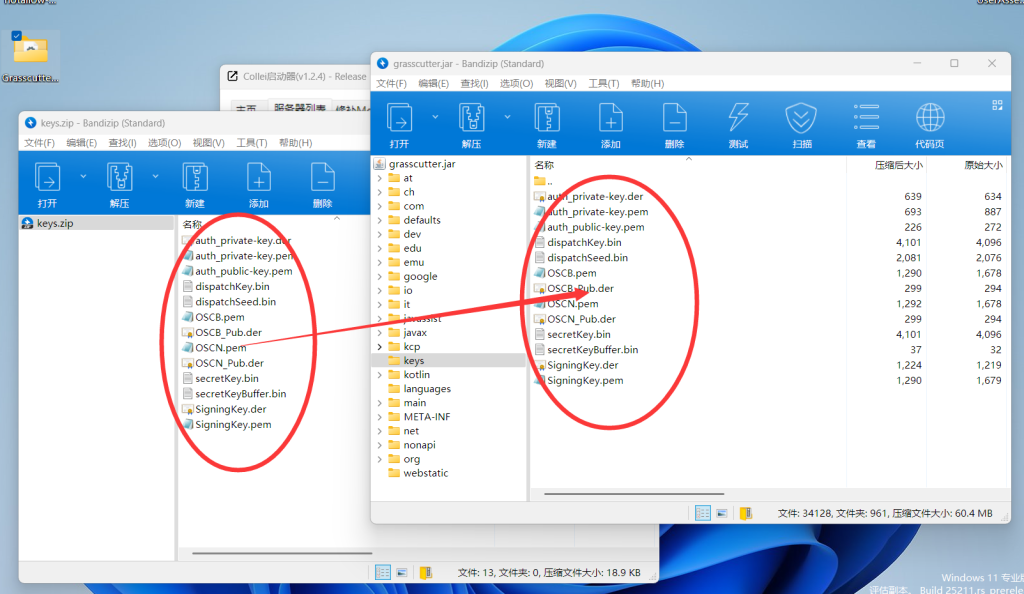Viewport: 1024px width, 594px height.
Task: Open 文件(F) menu in grasscutter.jar window
Action: (391, 84)
